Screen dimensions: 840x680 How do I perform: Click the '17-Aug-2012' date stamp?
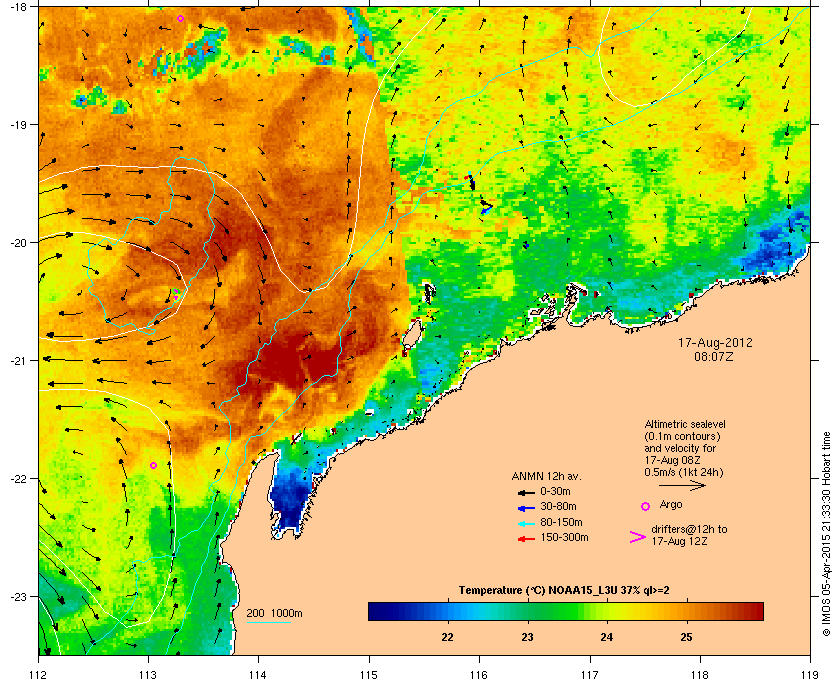pos(715,343)
